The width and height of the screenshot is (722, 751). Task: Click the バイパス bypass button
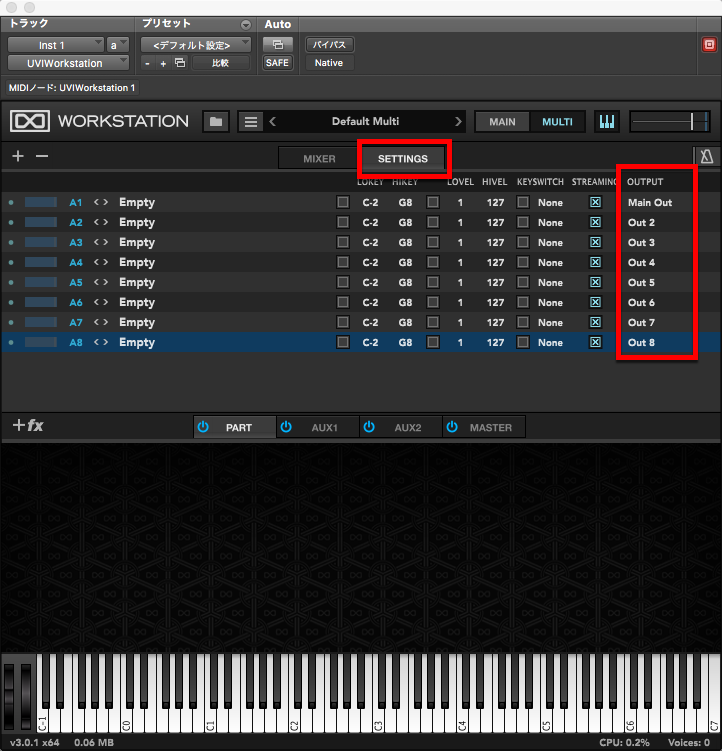point(329,45)
